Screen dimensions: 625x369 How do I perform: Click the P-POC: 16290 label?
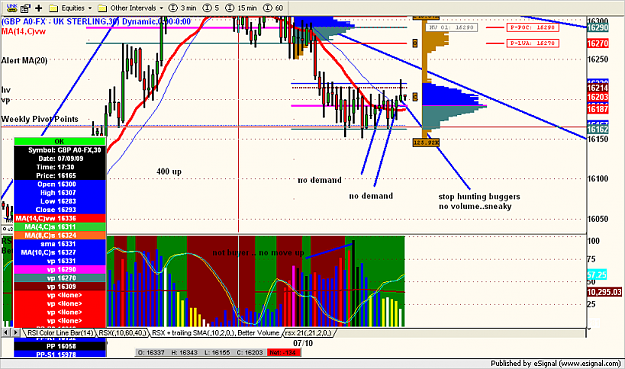[533, 27]
